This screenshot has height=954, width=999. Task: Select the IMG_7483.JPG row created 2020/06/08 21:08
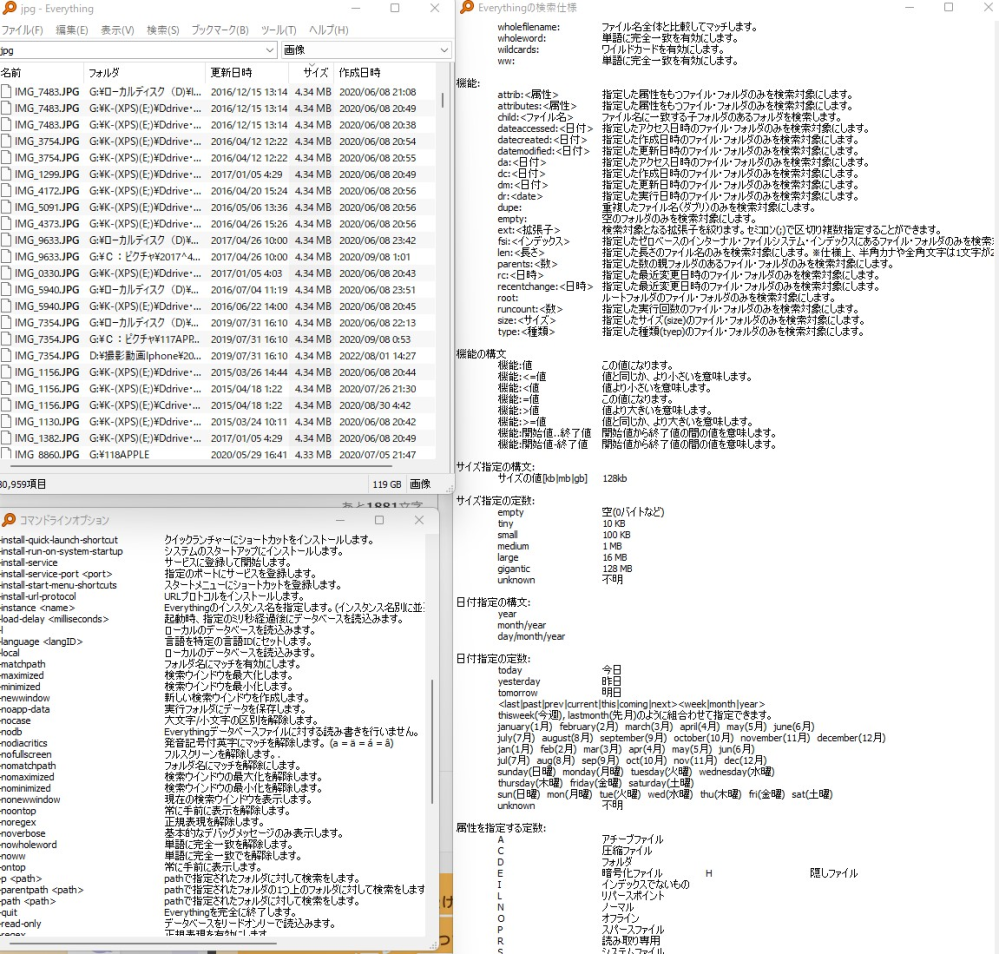point(218,92)
